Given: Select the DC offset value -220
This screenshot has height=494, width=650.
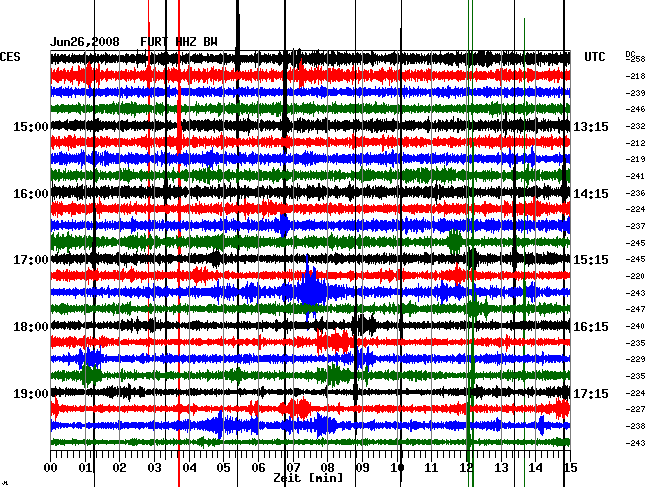Looking at the screenshot, I should pos(635,276).
